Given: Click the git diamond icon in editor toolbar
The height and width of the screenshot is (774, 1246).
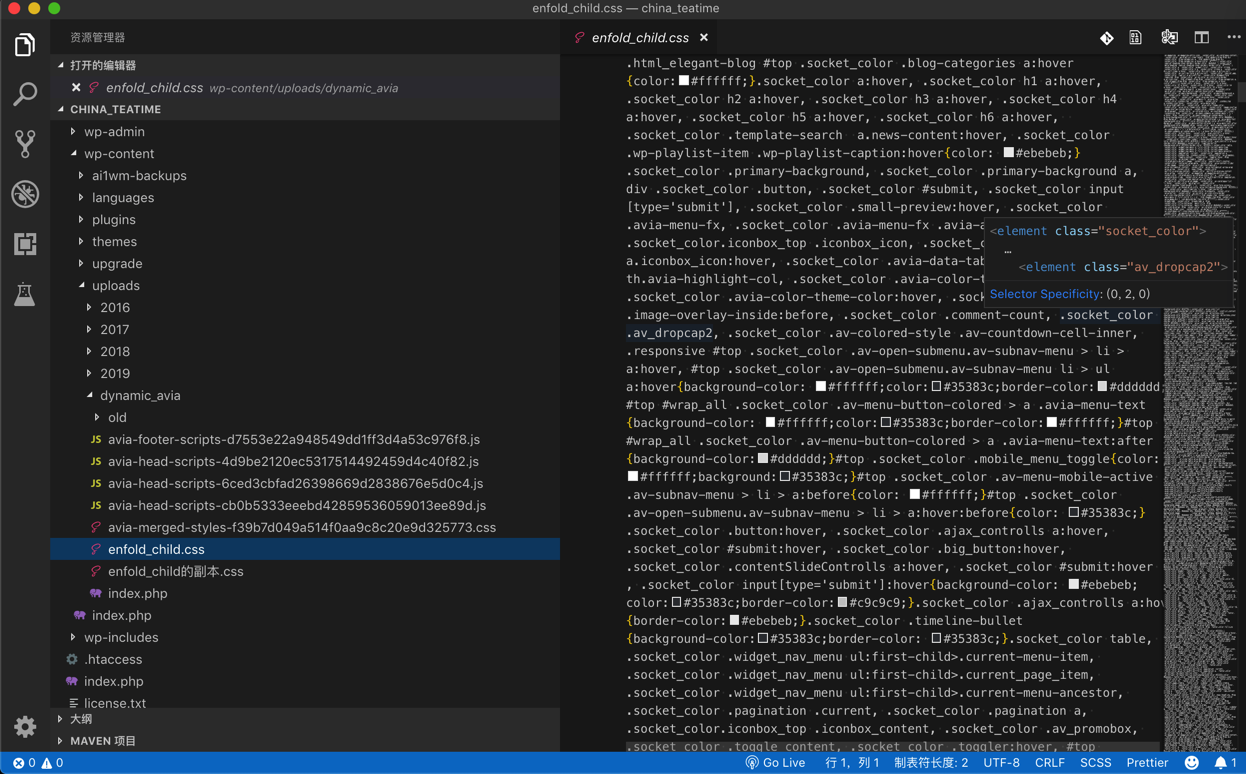Looking at the screenshot, I should coord(1106,38).
